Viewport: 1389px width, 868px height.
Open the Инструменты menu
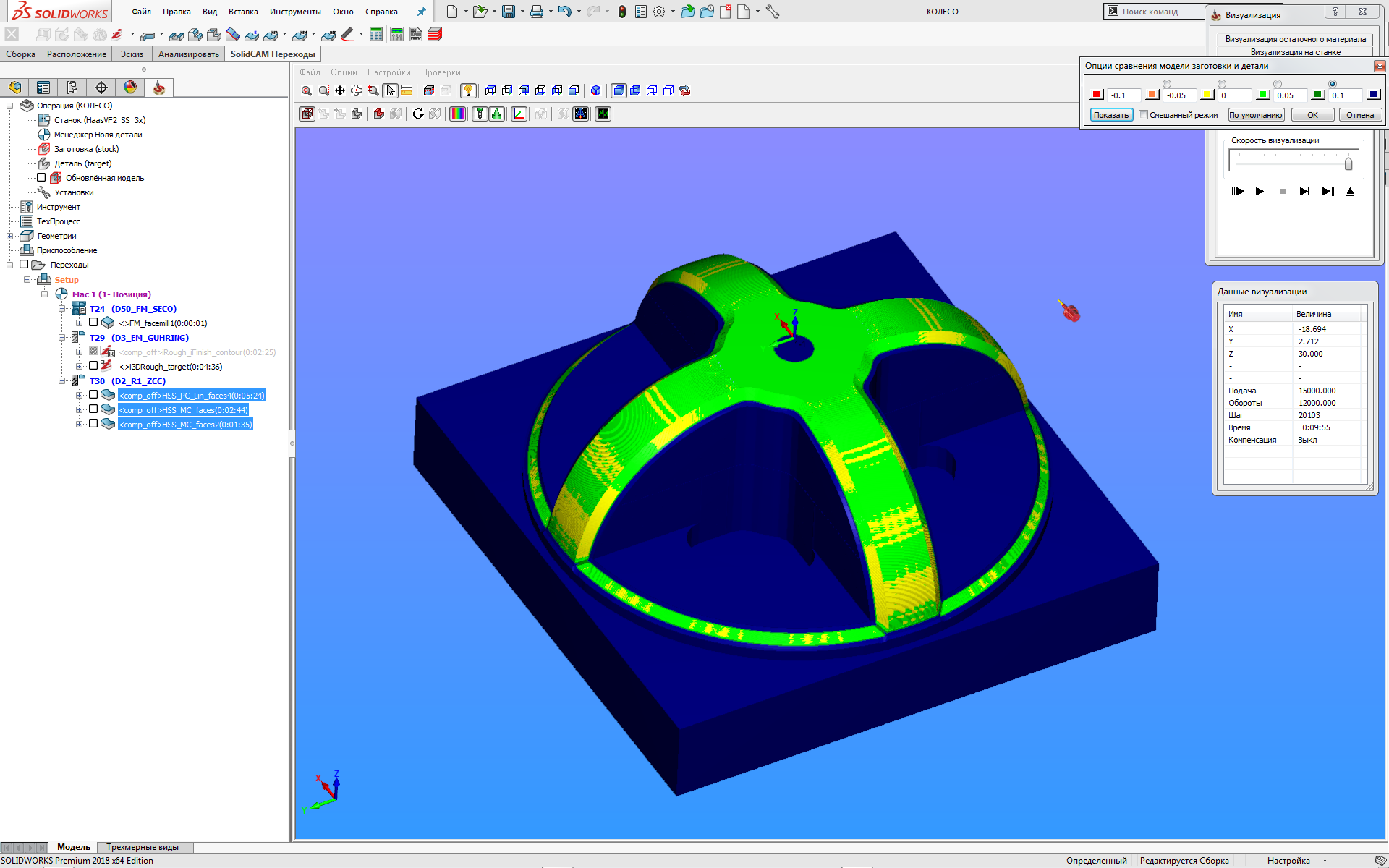click(x=295, y=12)
